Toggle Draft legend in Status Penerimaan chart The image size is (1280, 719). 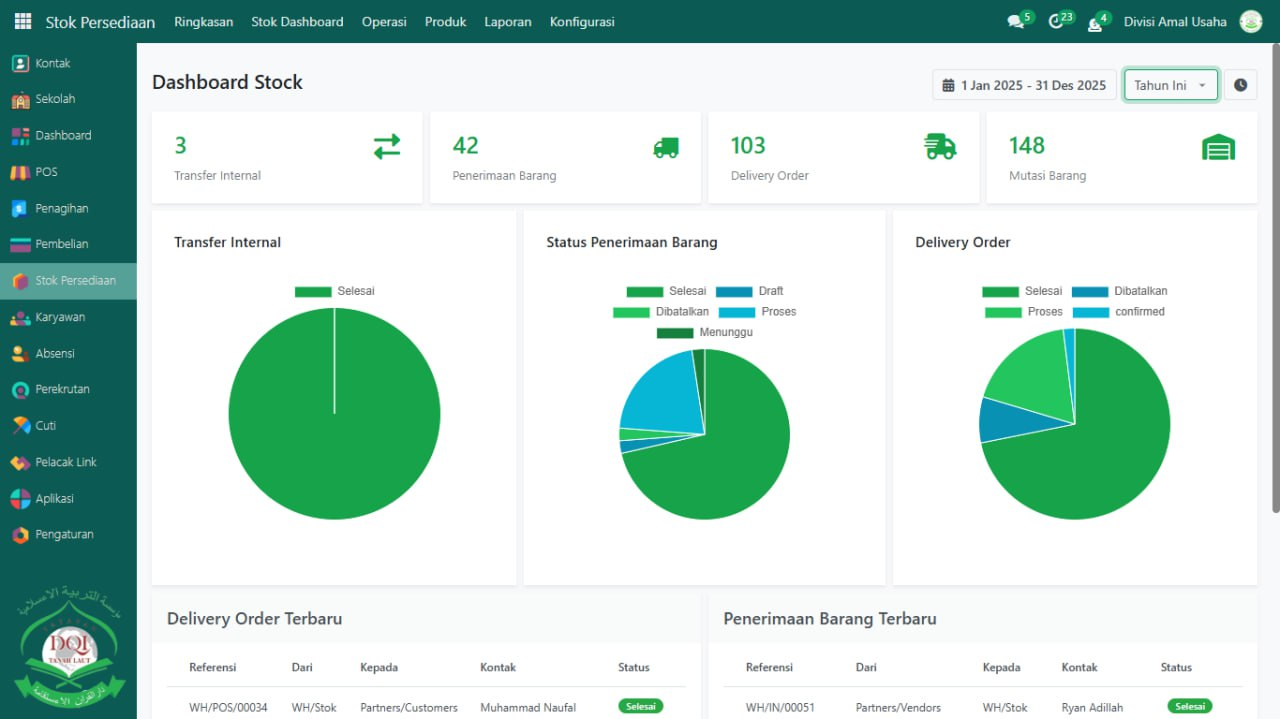point(750,291)
